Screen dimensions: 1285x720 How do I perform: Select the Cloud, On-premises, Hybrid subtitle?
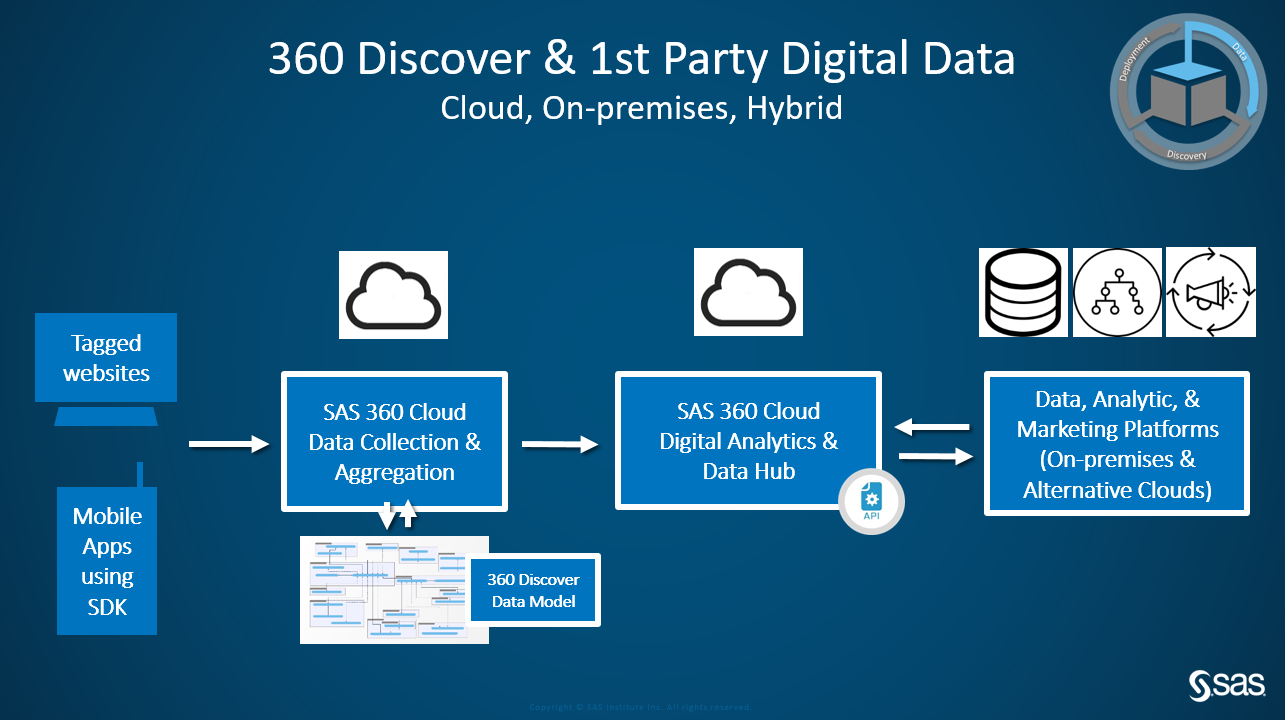click(x=641, y=107)
